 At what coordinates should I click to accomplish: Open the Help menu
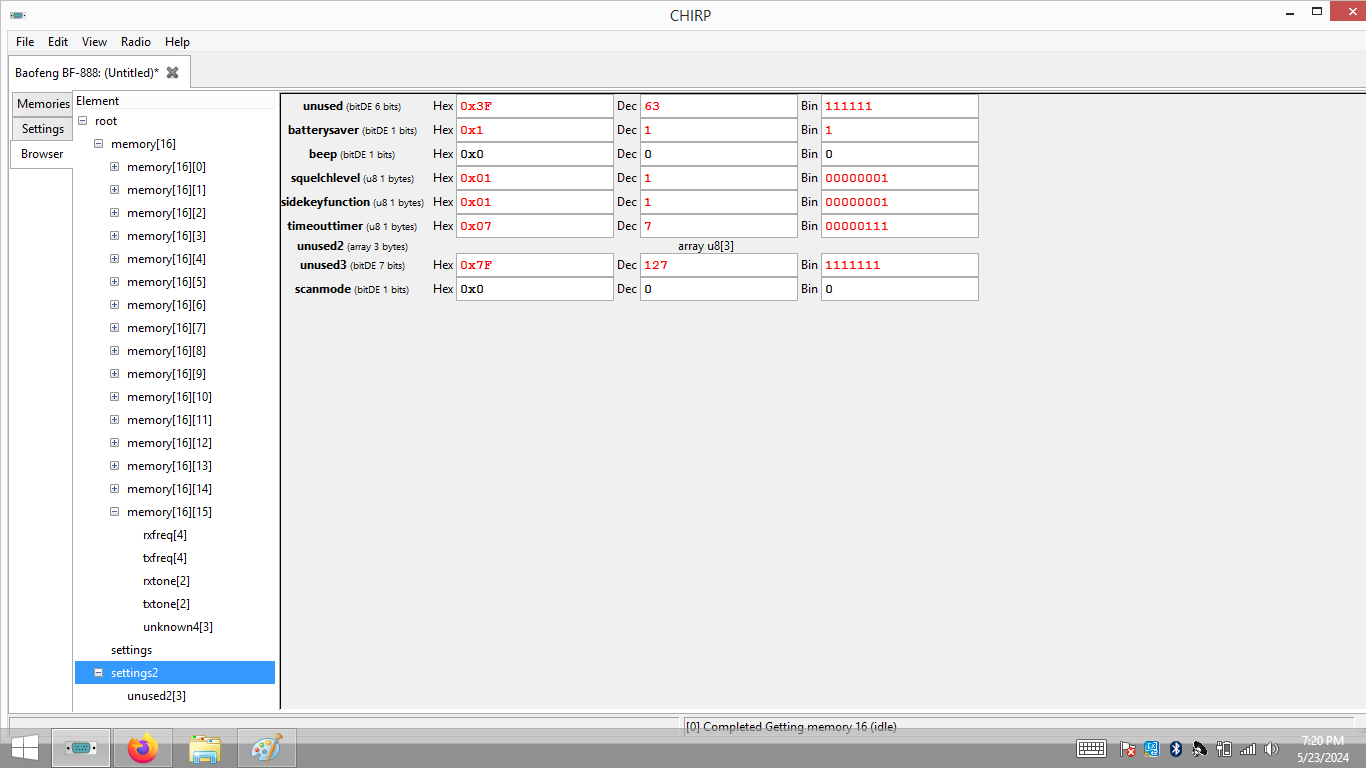click(177, 42)
